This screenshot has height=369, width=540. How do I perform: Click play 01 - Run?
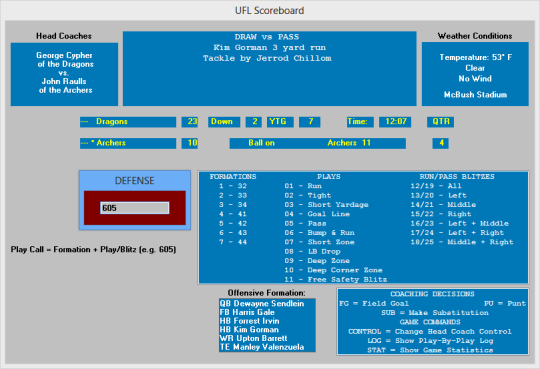(x=303, y=186)
